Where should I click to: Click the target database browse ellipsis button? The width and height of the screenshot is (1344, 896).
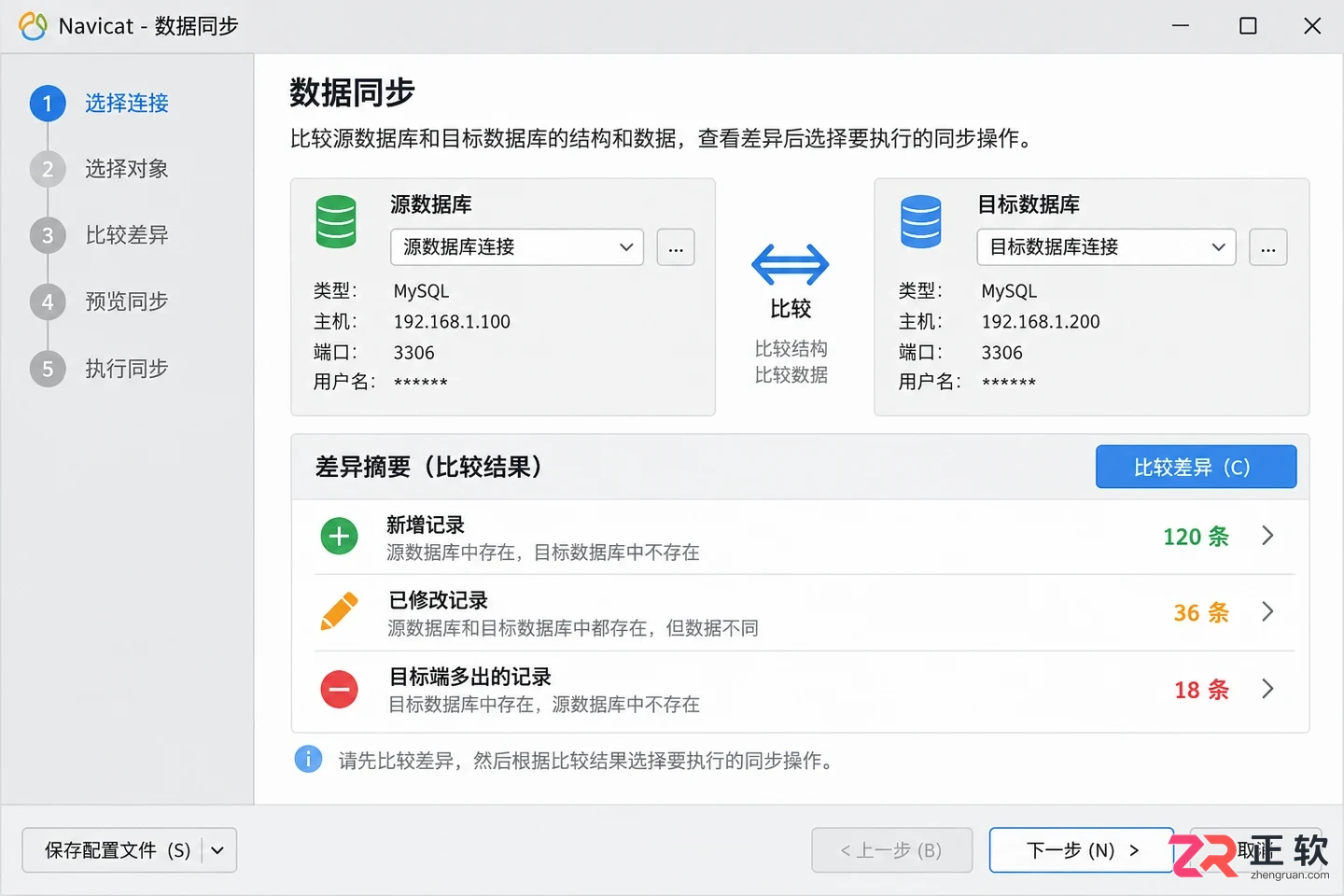tap(1268, 247)
